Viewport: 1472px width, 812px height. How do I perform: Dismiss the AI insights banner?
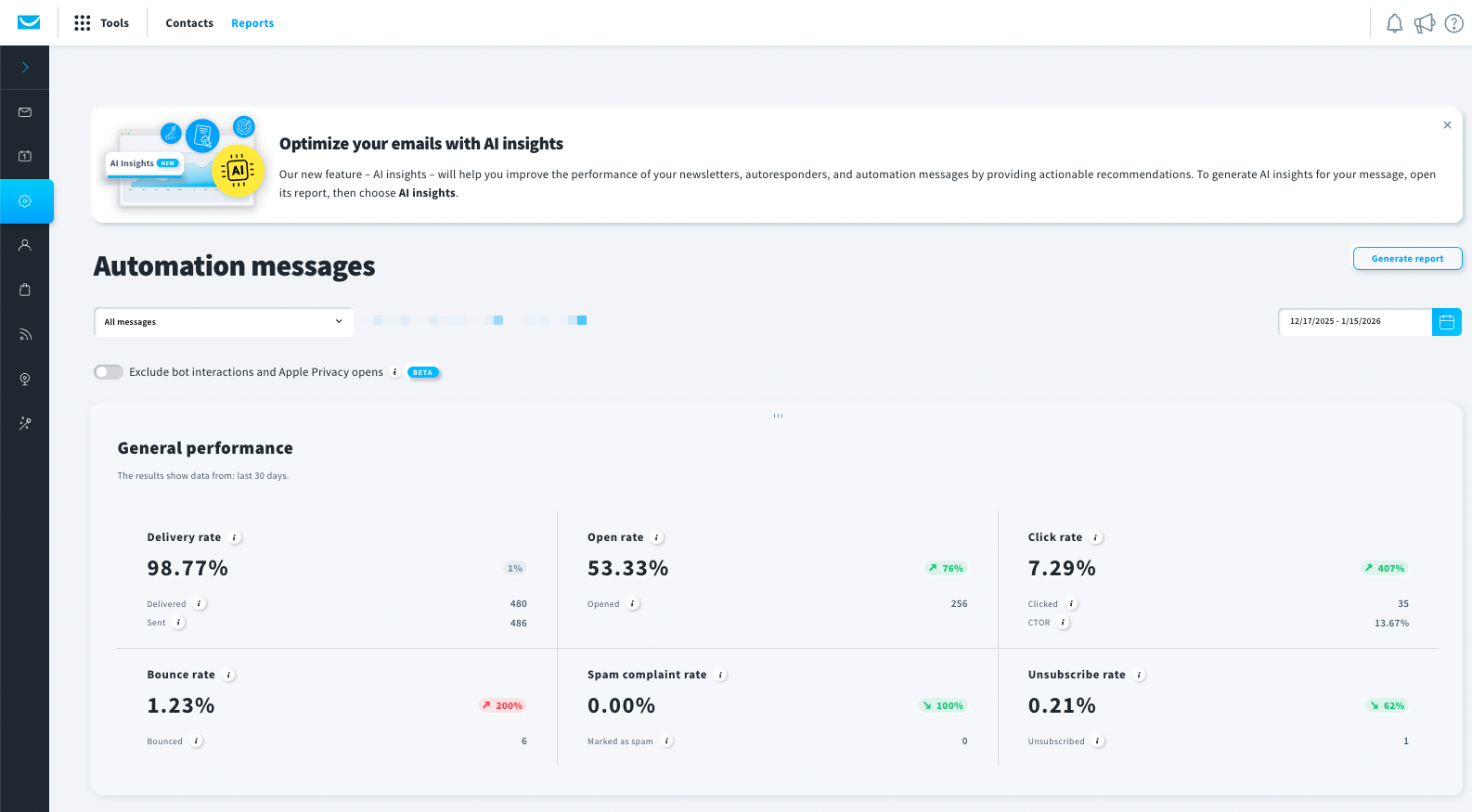point(1447,125)
